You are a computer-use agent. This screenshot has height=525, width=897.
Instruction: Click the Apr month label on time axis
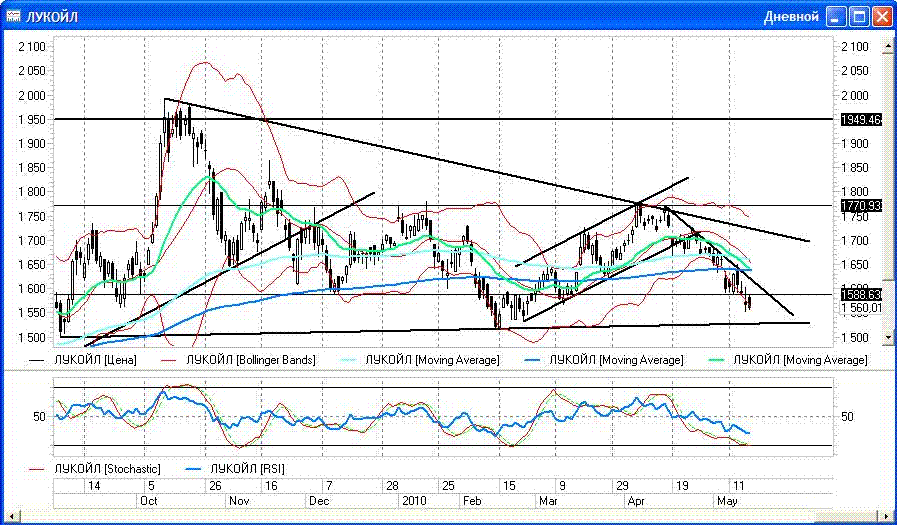(636, 501)
